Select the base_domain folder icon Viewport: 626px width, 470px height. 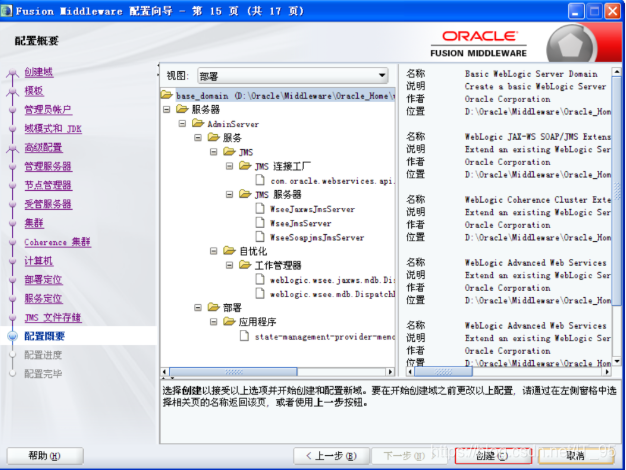pos(166,95)
